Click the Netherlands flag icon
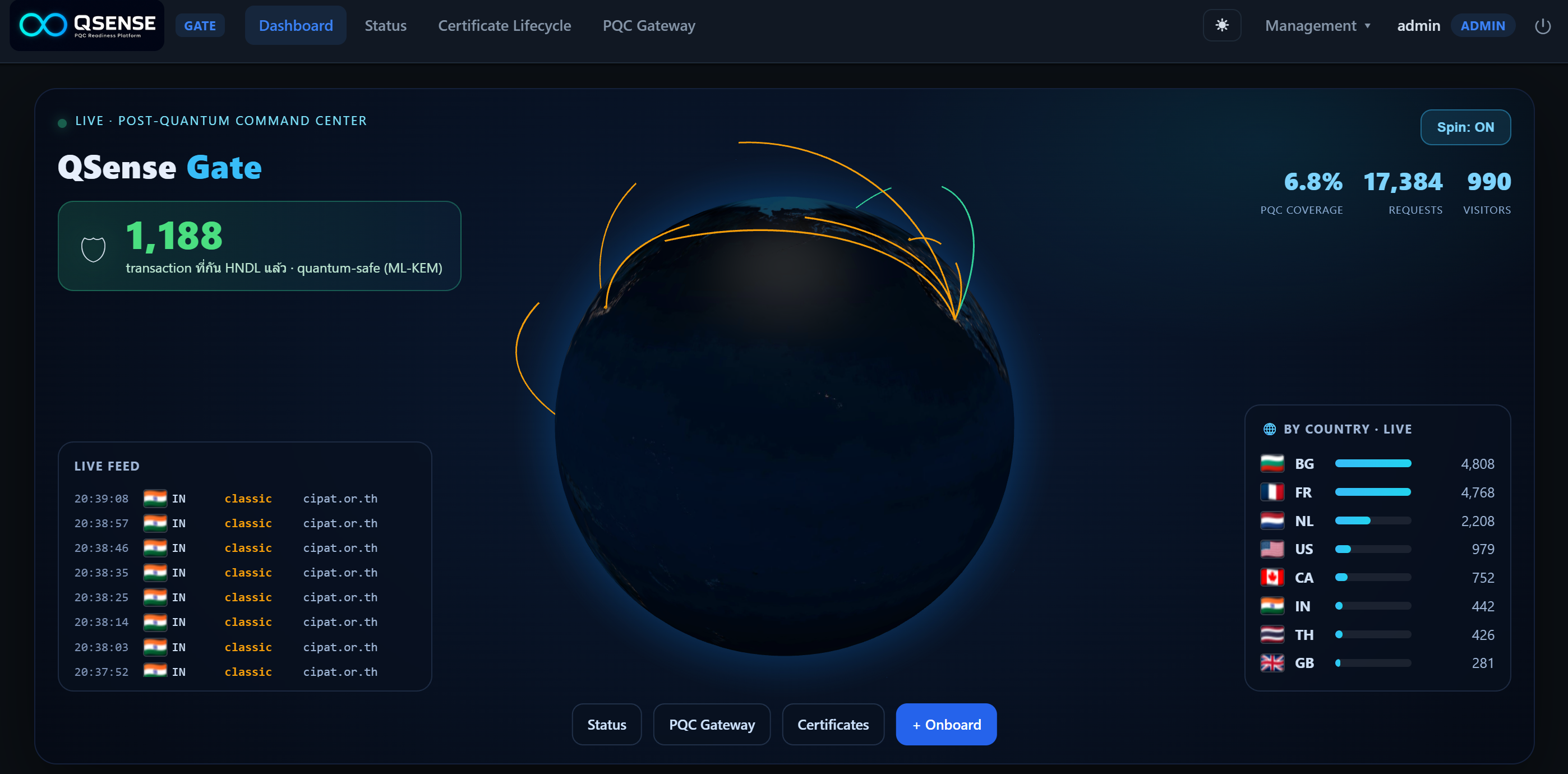1568x774 pixels. pyautogui.click(x=1271, y=520)
